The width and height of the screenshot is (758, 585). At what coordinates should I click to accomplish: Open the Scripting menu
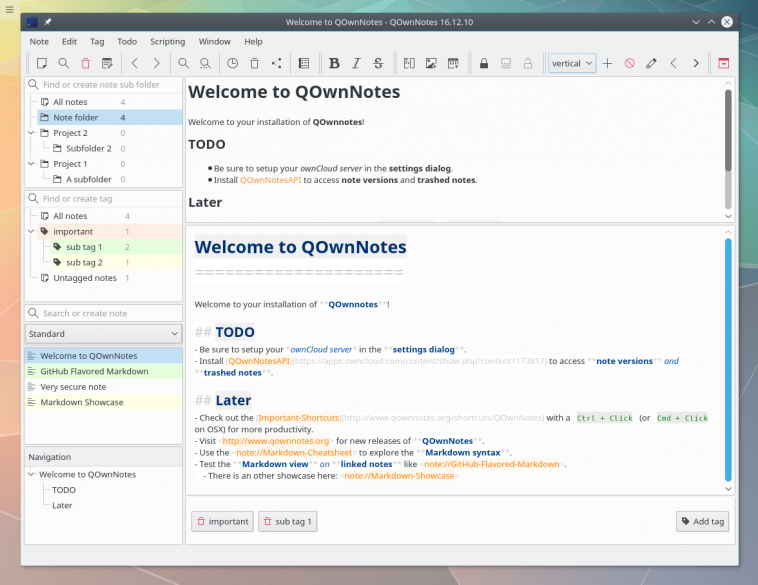click(x=167, y=41)
